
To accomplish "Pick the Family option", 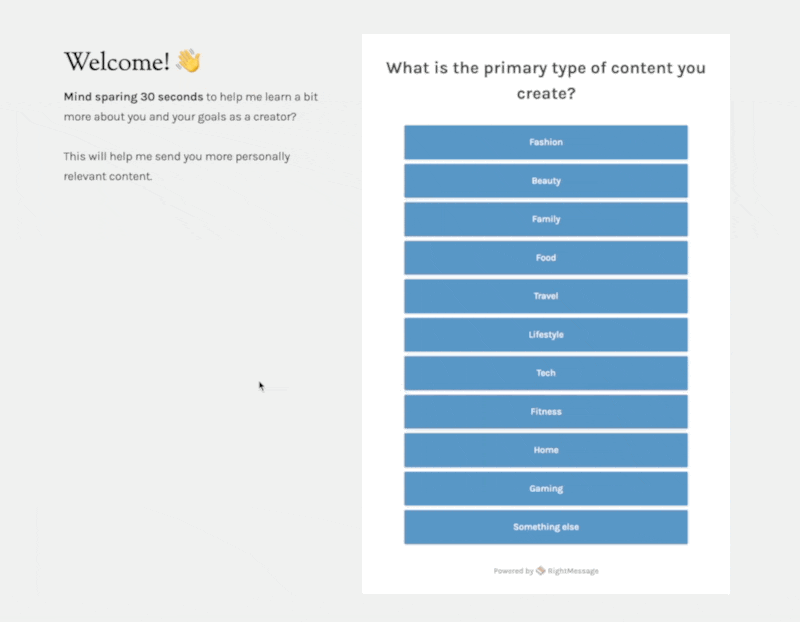I will (x=545, y=219).
